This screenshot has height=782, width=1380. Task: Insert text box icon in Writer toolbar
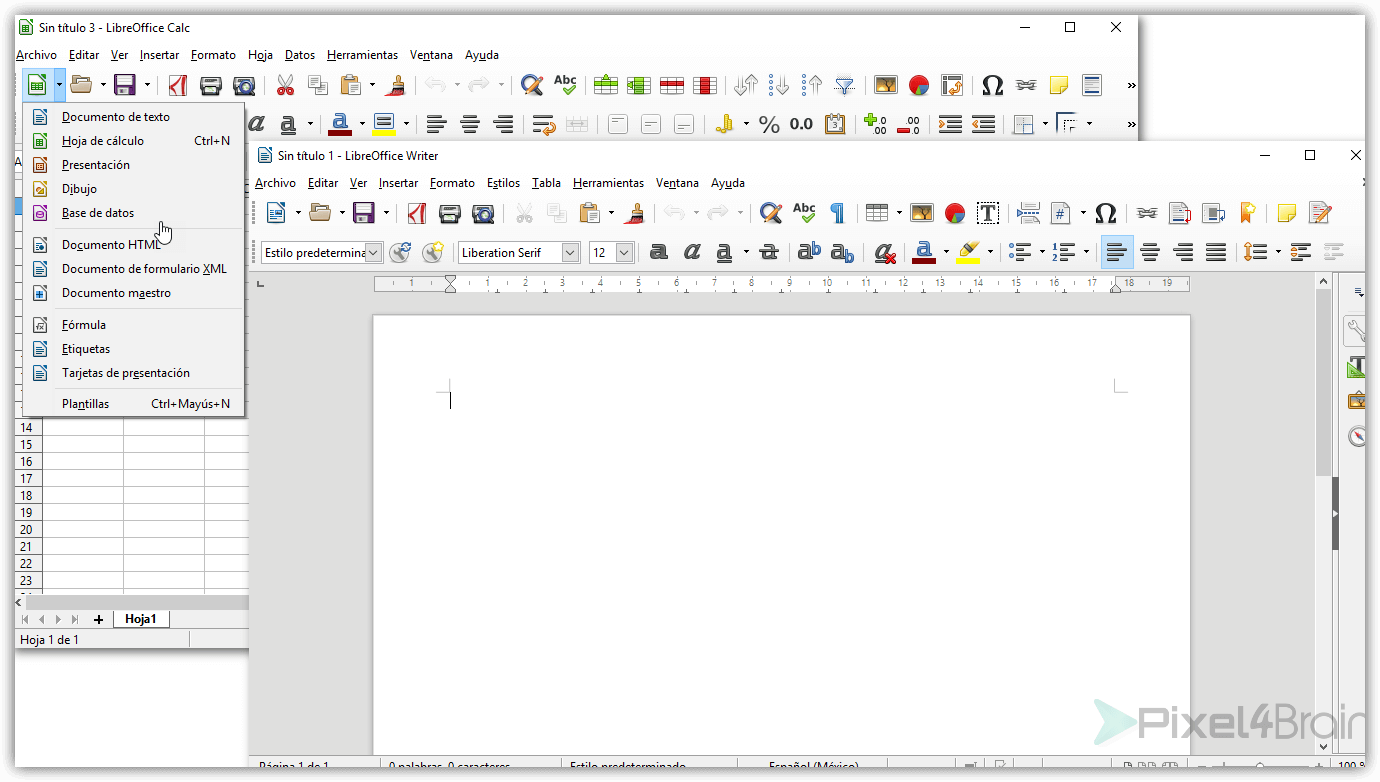(988, 213)
